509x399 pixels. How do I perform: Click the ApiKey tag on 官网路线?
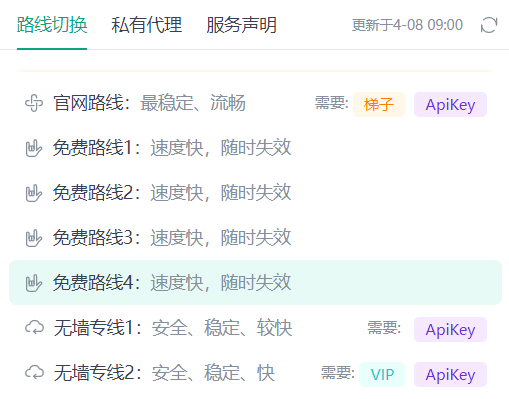pyautogui.click(x=450, y=105)
